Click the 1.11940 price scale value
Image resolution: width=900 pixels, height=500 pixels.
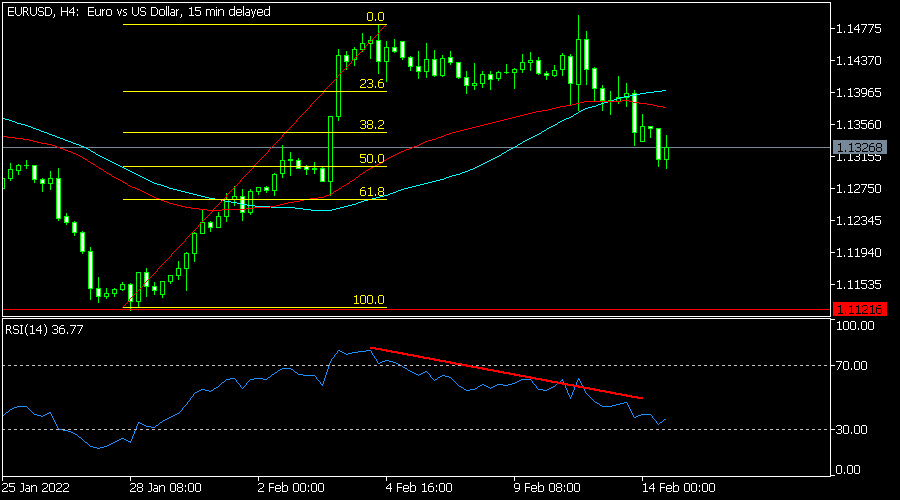(x=859, y=253)
